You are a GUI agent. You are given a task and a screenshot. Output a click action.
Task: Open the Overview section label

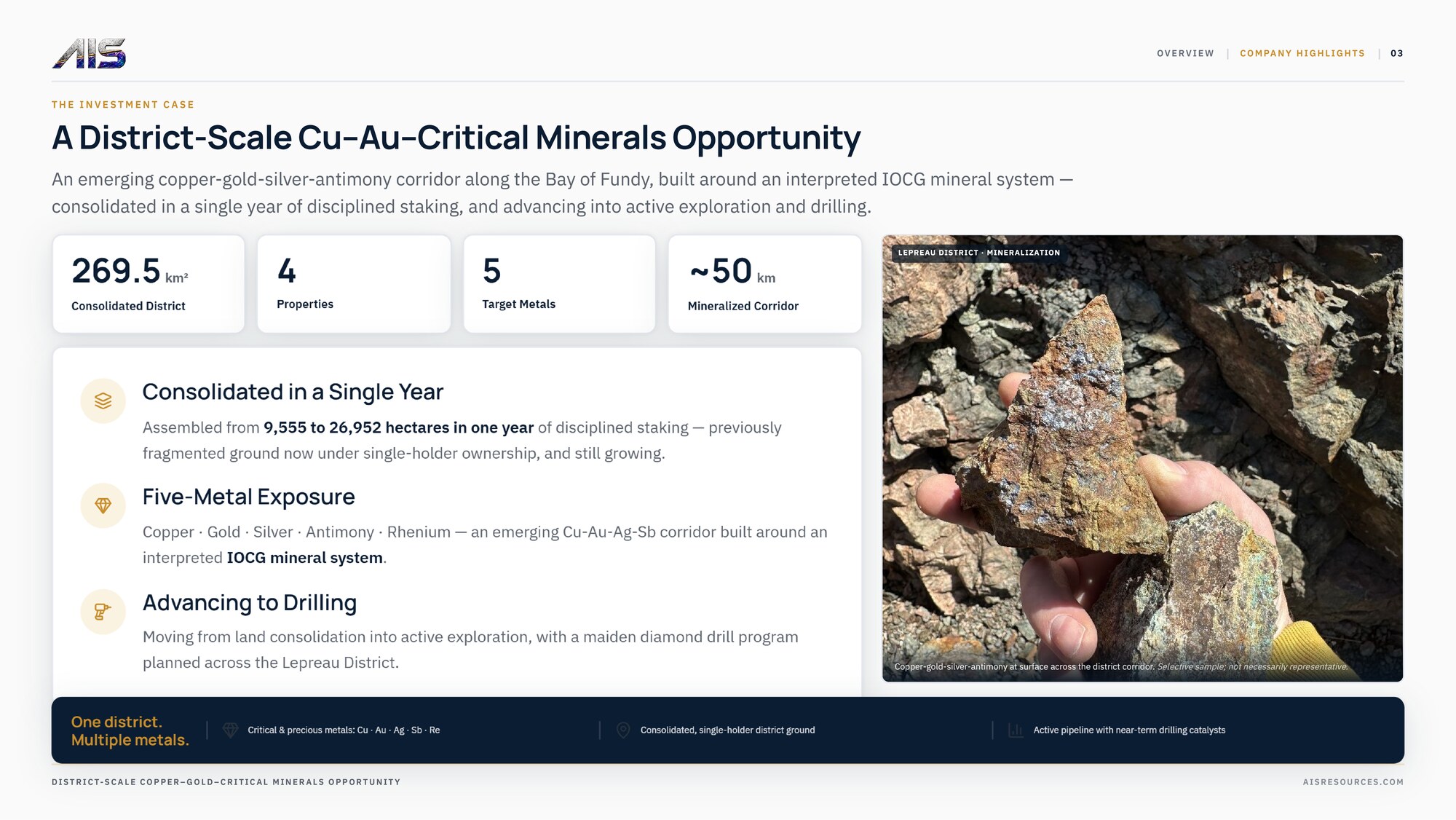point(1185,53)
